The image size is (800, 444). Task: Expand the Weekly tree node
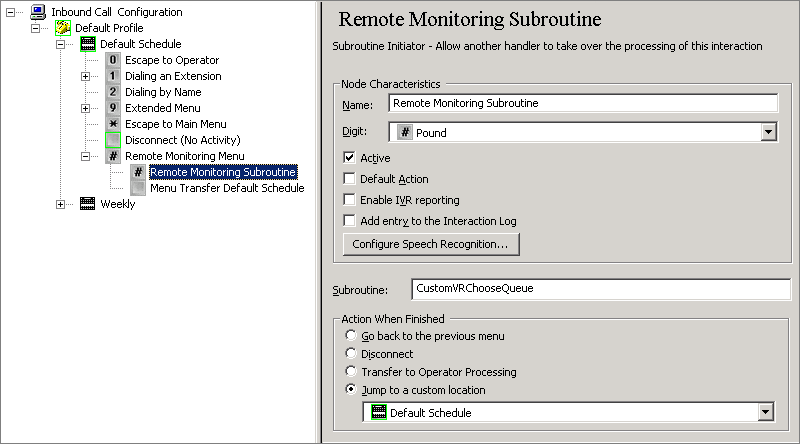[61, 204]
